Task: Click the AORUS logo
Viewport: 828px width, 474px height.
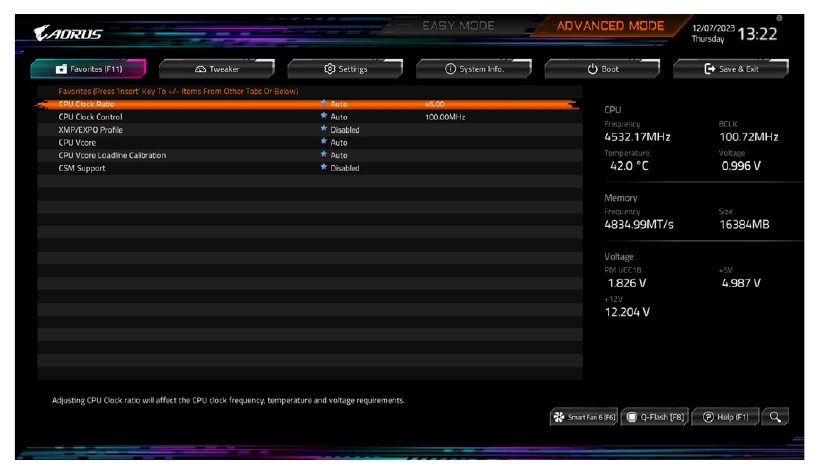Action: click(68, 33)
